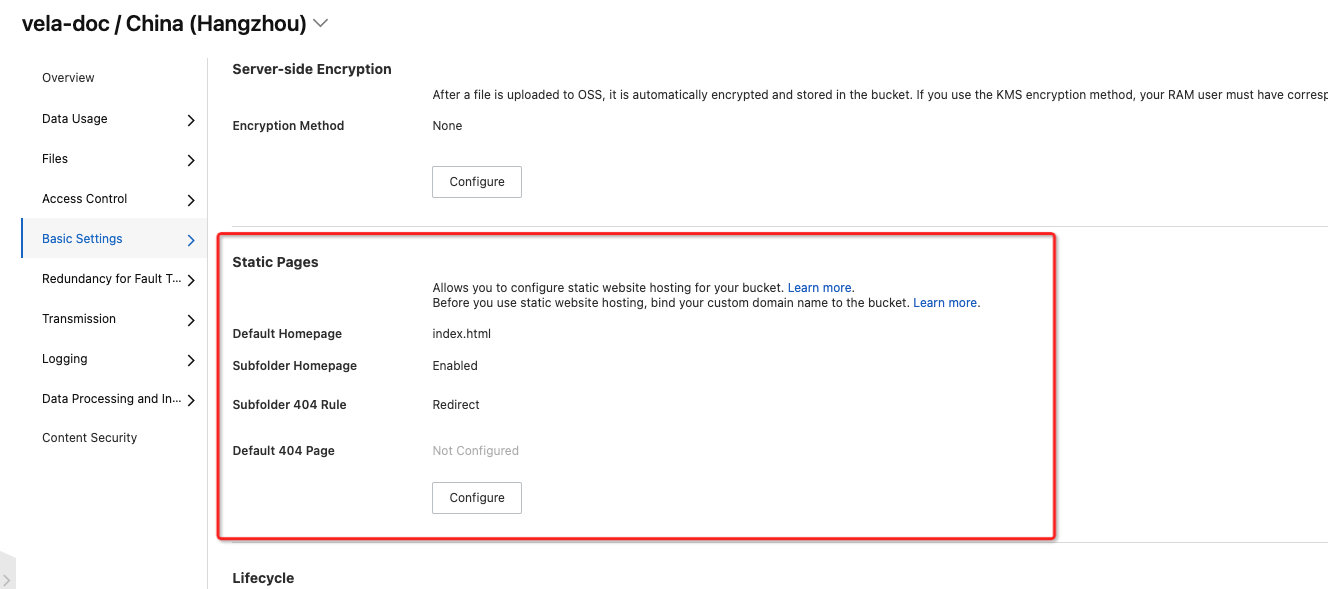Expand the Access Control chevron
Screen dimensions: 1328x589
tap(191, 200)
